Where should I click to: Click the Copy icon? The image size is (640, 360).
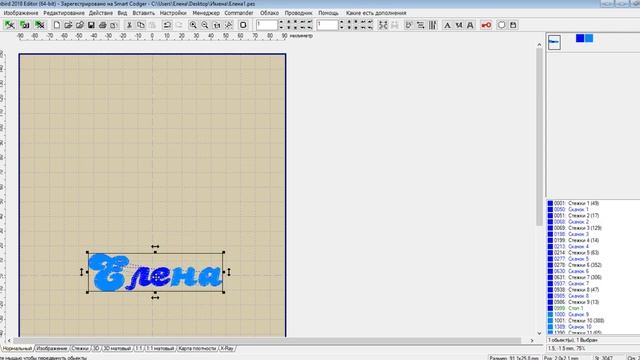(x=140, y=25)
